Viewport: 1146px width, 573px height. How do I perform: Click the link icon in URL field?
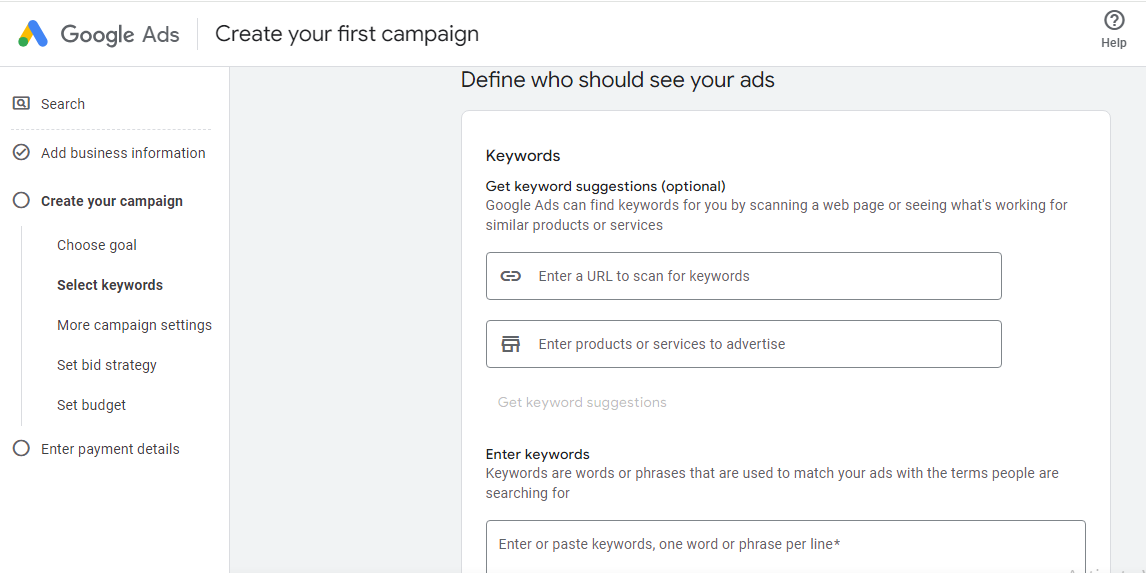point(511,276)
